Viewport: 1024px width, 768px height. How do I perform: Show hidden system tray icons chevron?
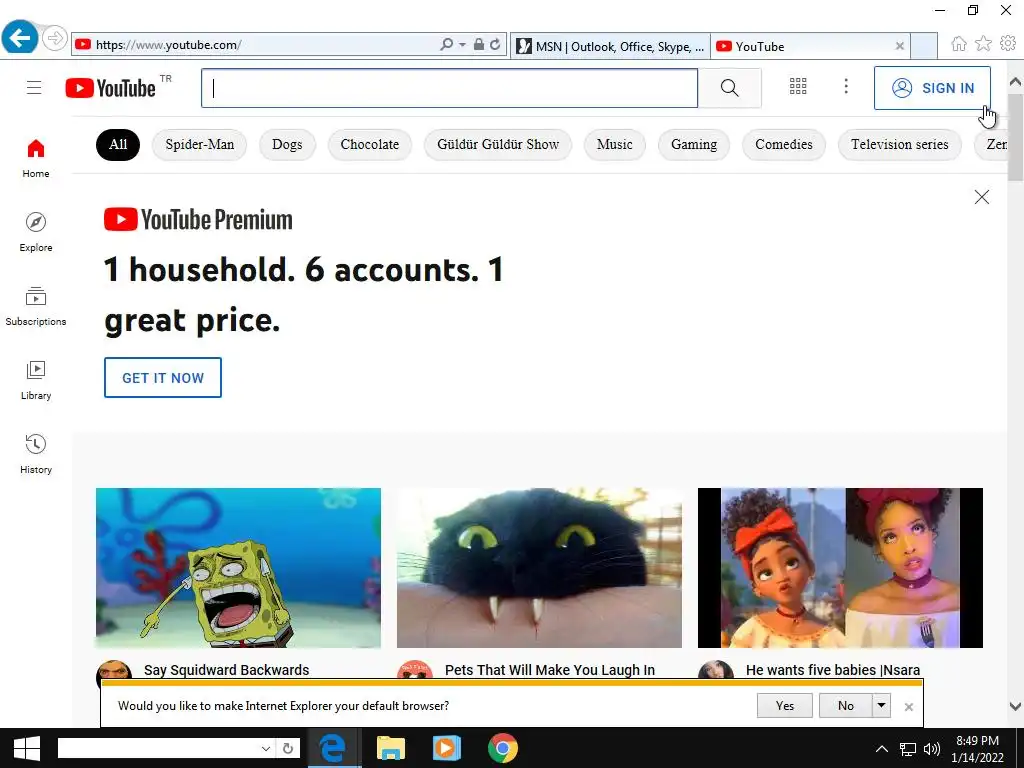point(881,749)
